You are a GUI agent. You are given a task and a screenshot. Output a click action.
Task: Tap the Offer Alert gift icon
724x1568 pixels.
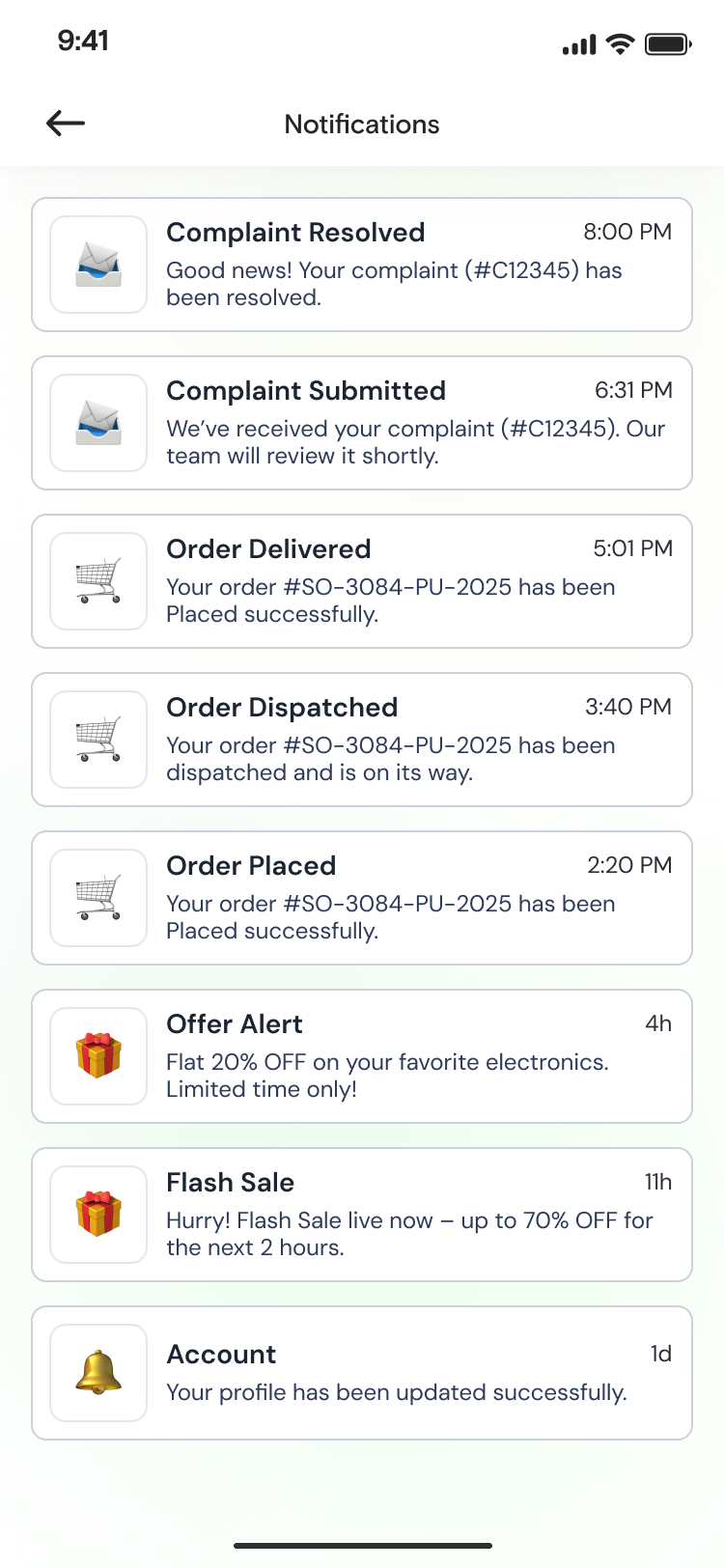(x=98, y=1056)
